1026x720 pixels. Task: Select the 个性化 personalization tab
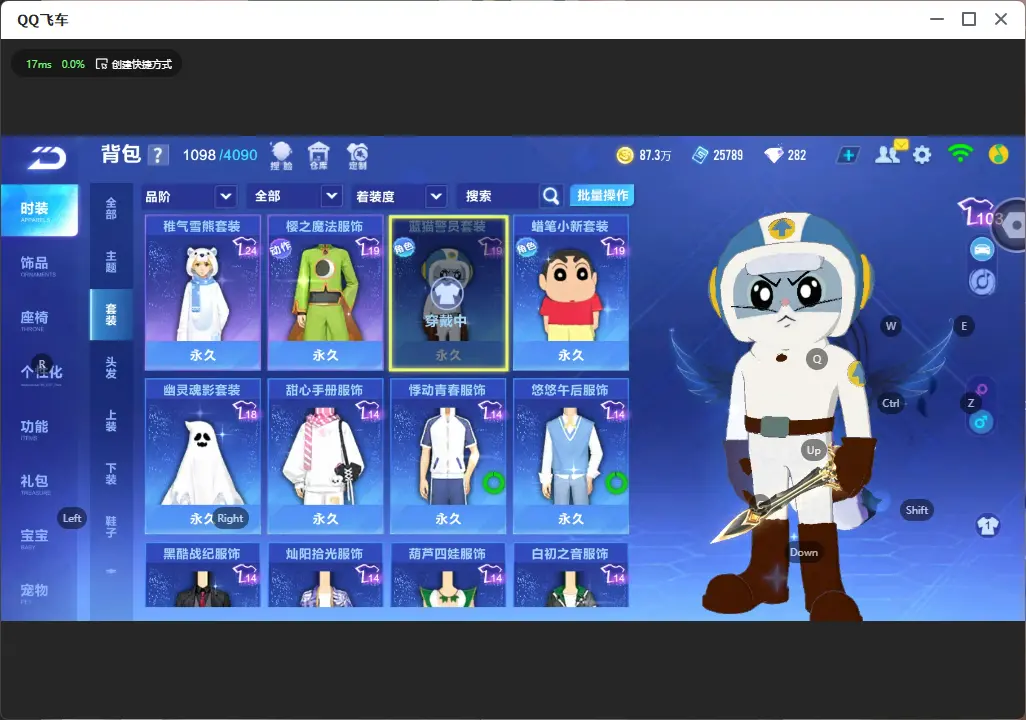tap(39, 374)
